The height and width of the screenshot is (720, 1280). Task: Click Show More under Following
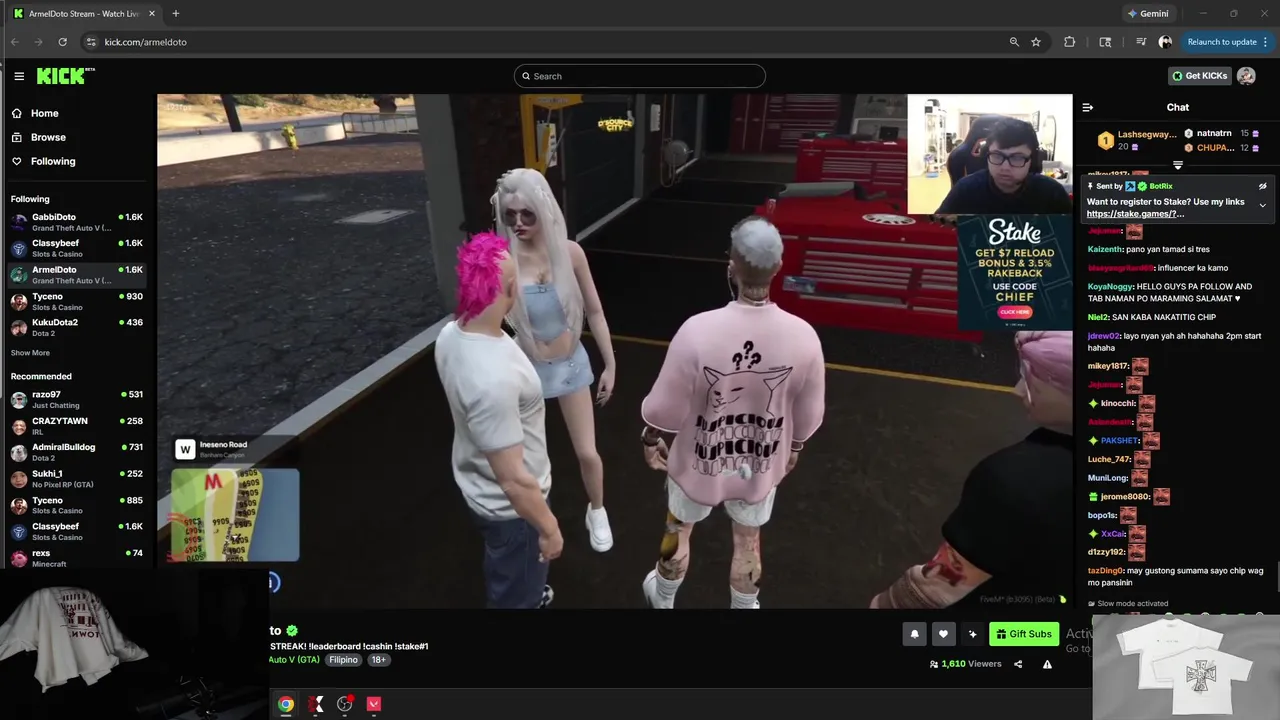point(30,353)
